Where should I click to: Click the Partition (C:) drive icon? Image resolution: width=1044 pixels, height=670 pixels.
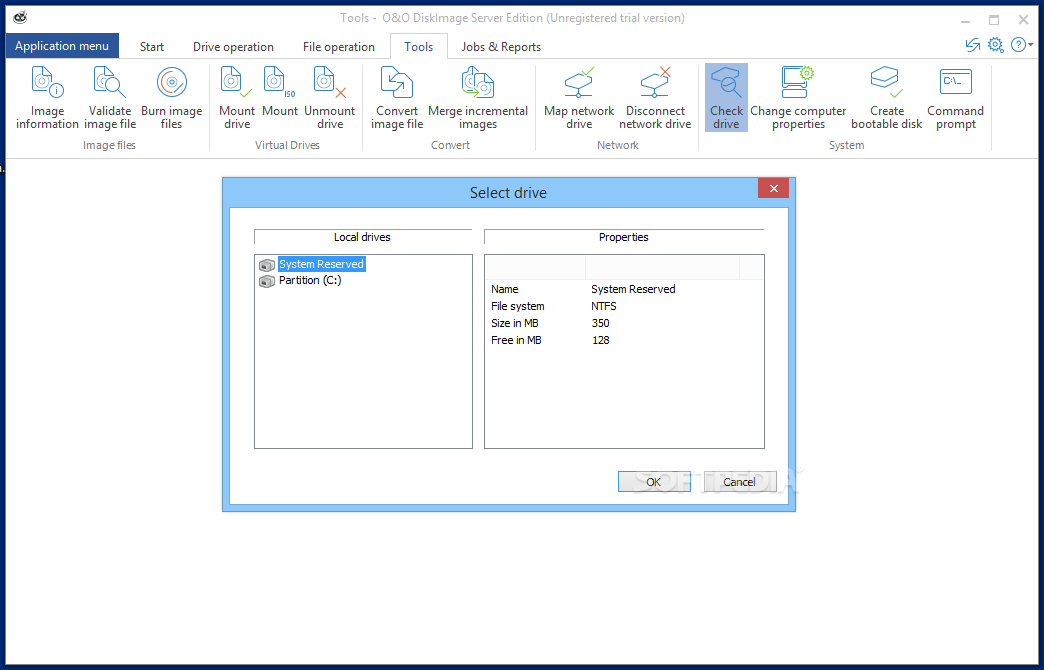click(x=267, y=281)
